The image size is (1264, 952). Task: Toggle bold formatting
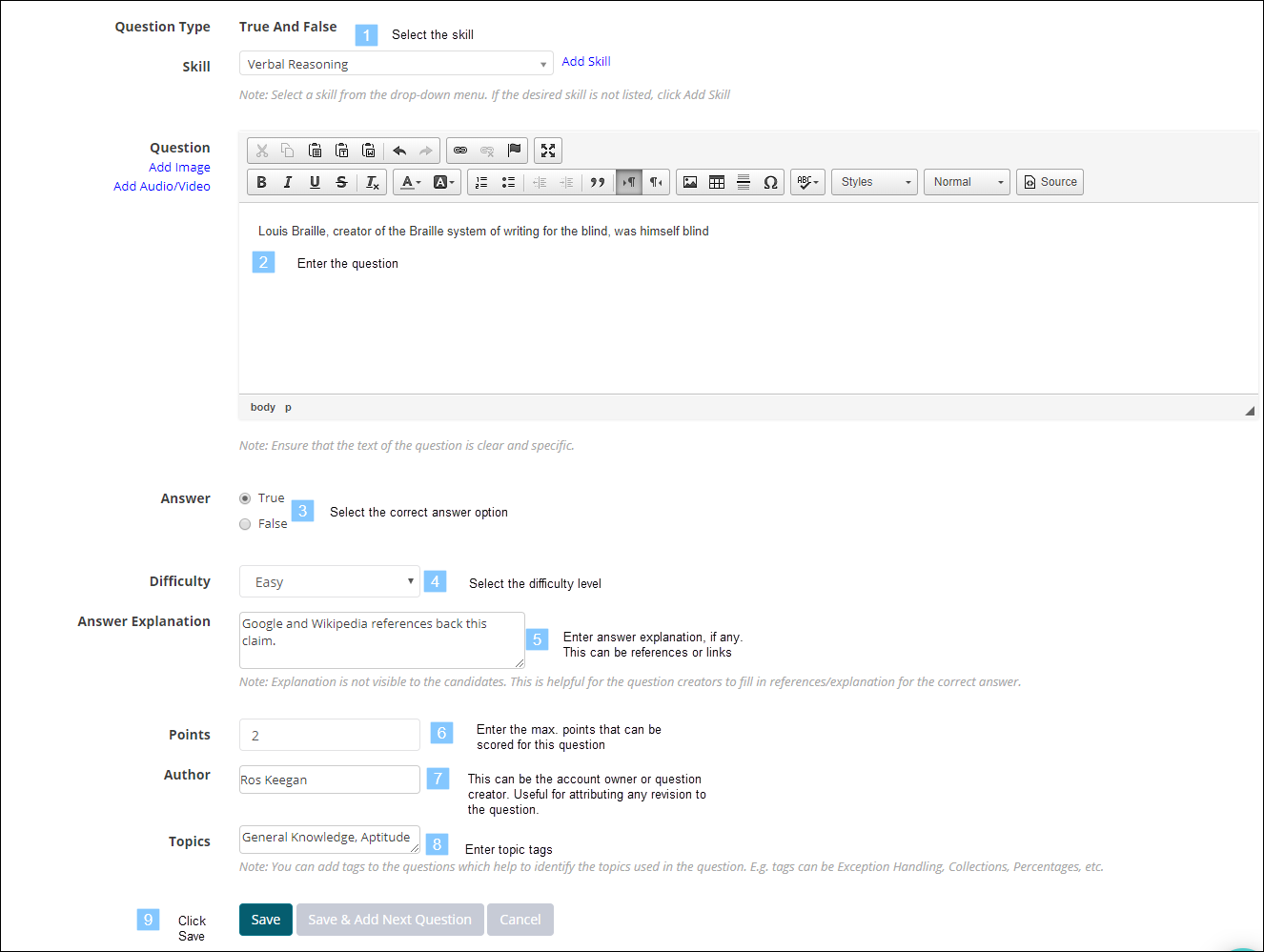(x=261, y=182)
